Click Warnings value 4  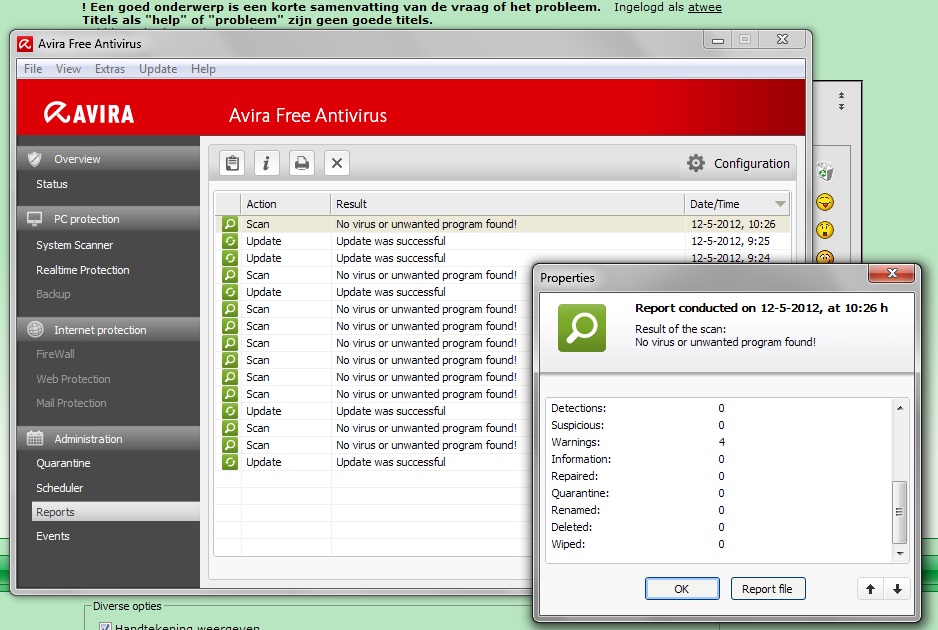pos(721,442)
